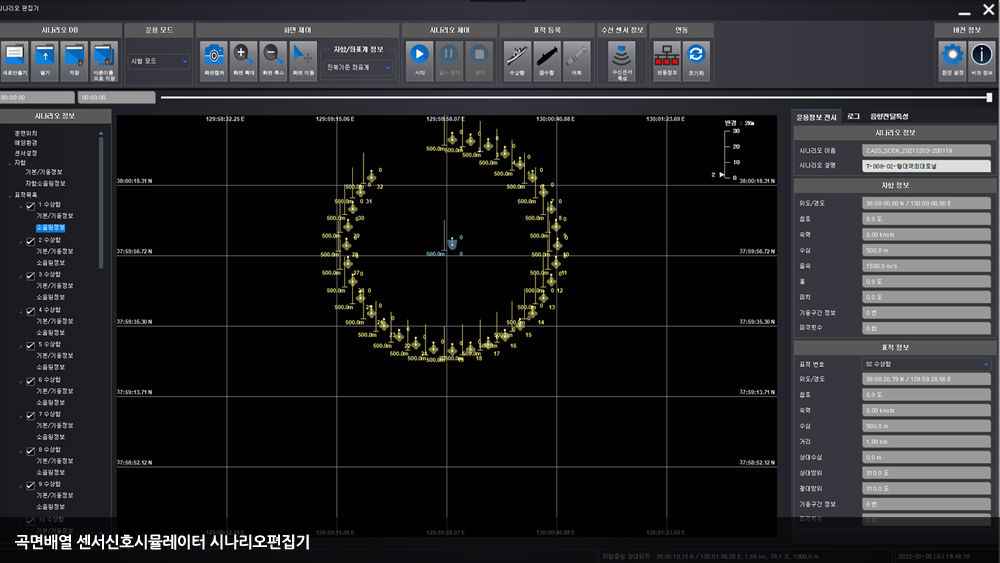The height and width of the screenshot is (563, 1000).
Task: Select 자함소음원정보 tree item
Action: [x=45, y=184]
